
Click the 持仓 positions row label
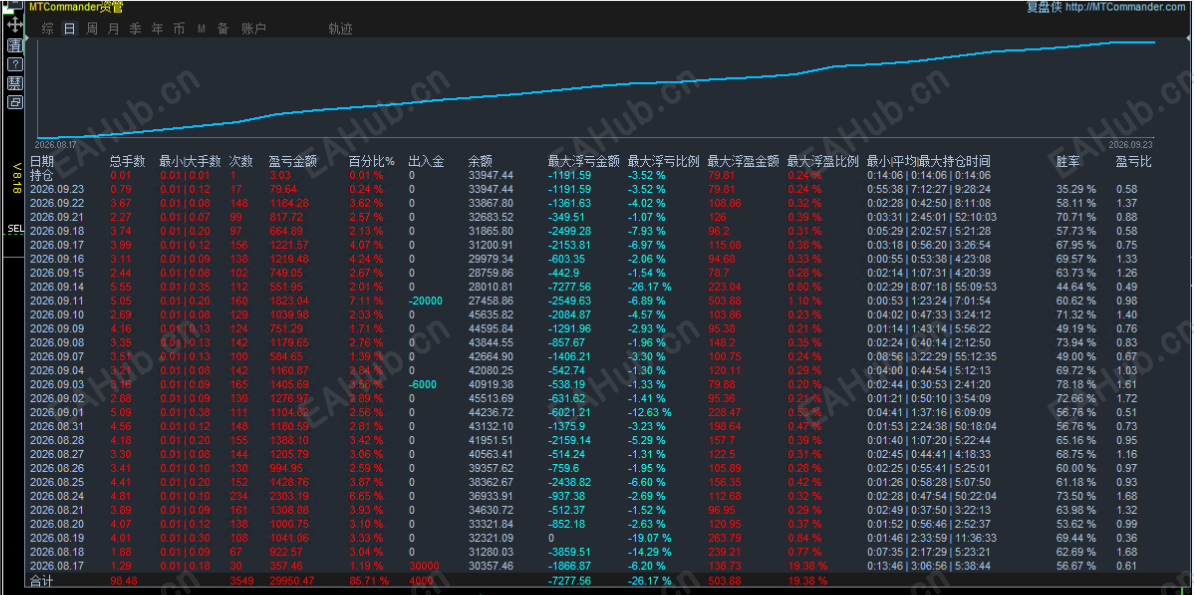42,175
